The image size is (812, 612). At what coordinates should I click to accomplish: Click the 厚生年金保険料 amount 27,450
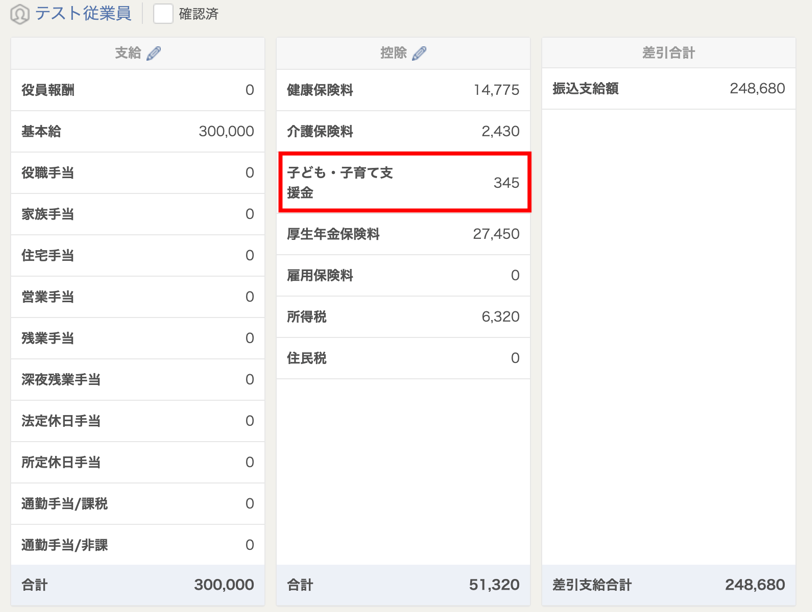[496, 234]
